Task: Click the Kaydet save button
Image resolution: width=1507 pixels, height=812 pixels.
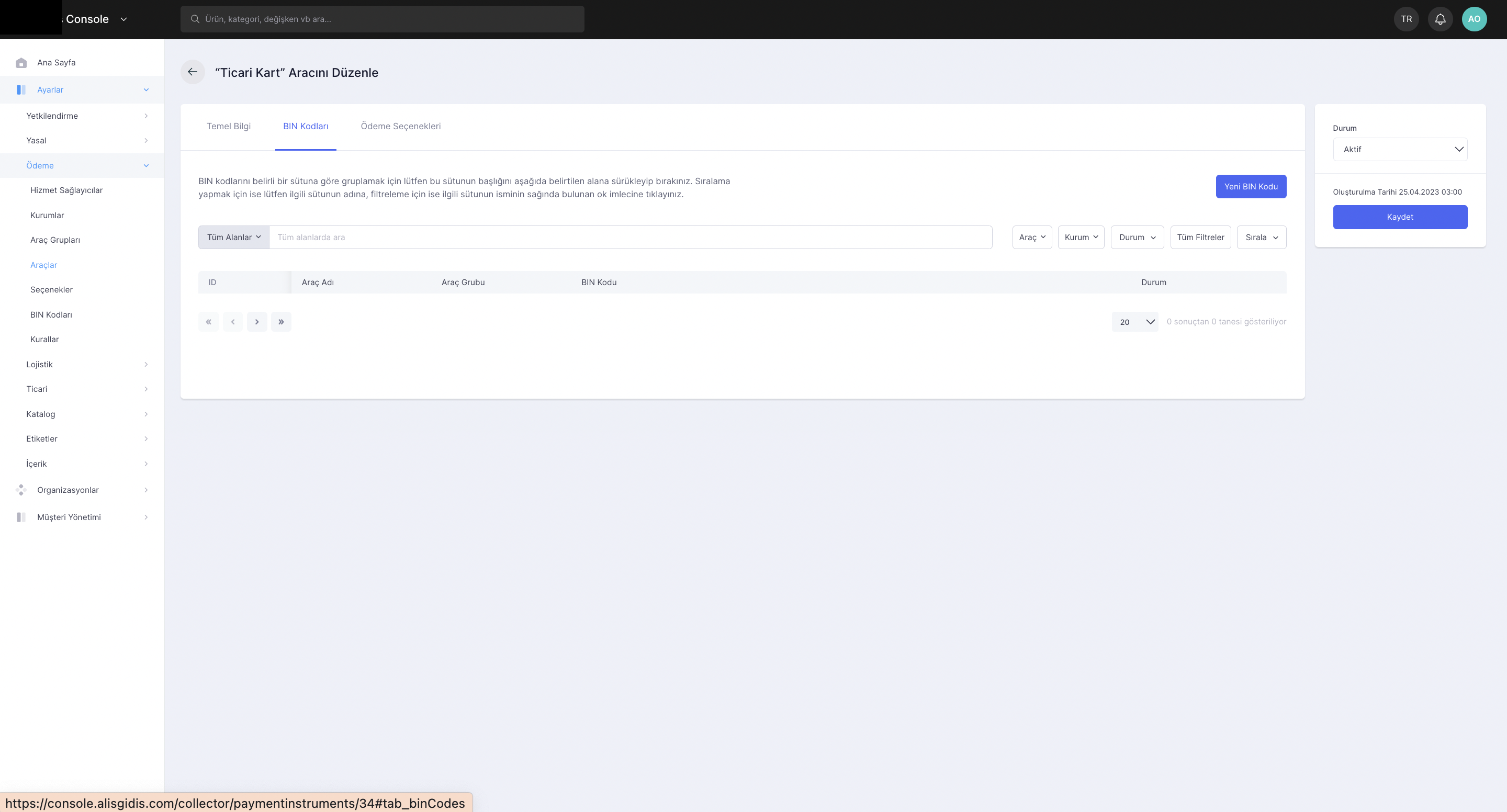Action: [x=1400, y=217]
